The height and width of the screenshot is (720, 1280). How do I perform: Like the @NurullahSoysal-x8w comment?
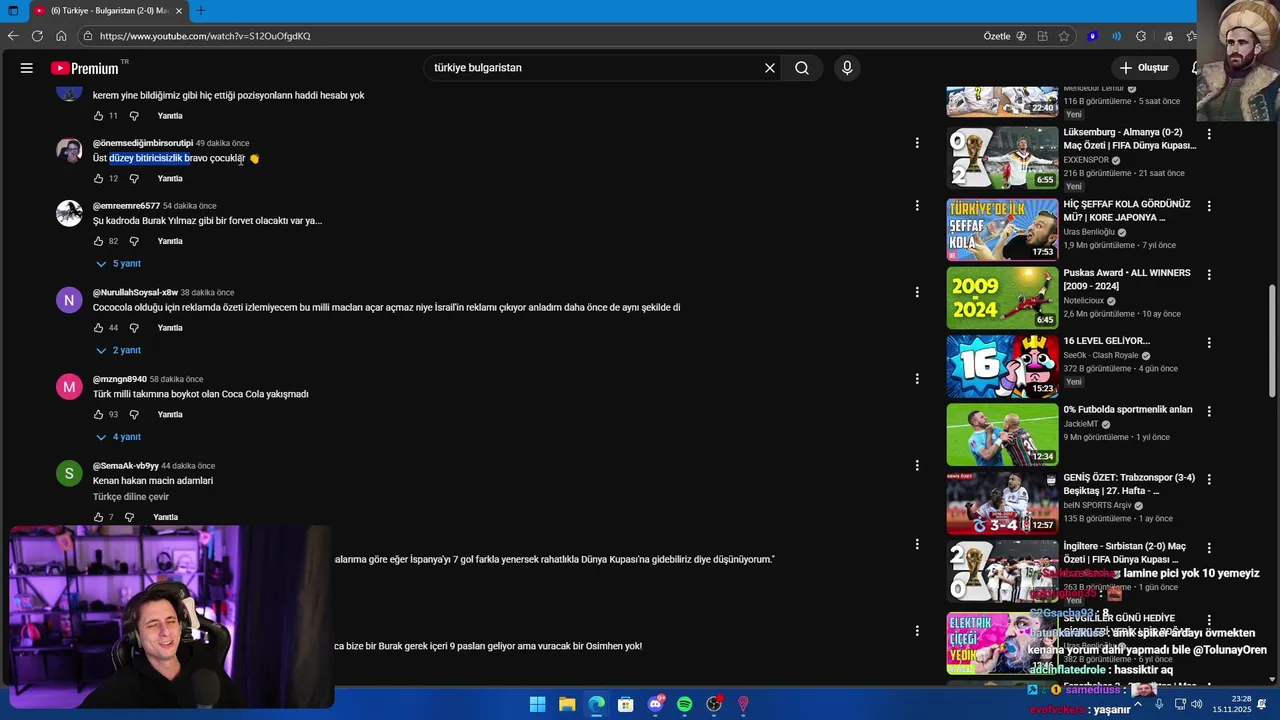click(x=98, y=328)
